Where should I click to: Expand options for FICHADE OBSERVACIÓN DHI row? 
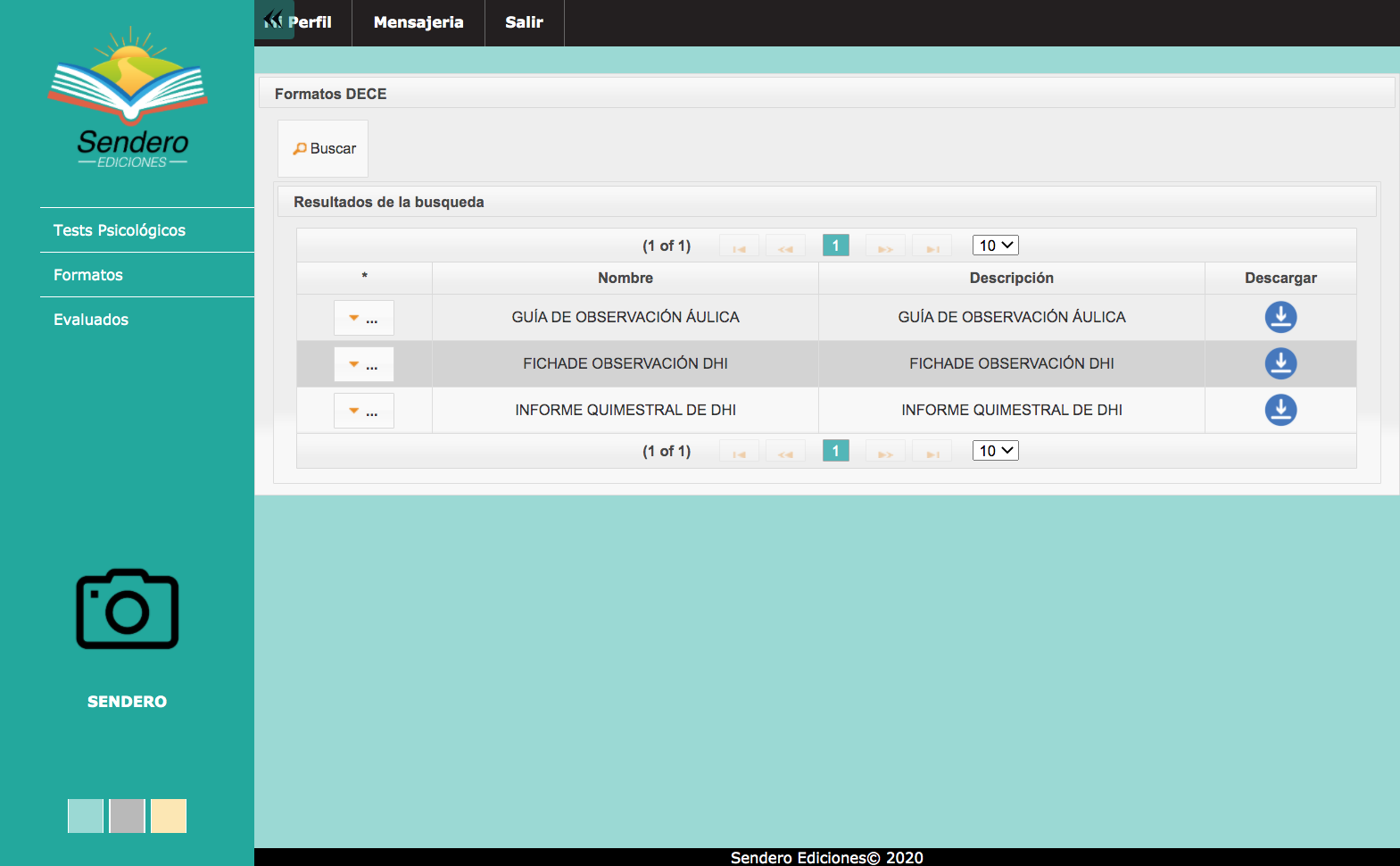(363, 364)
